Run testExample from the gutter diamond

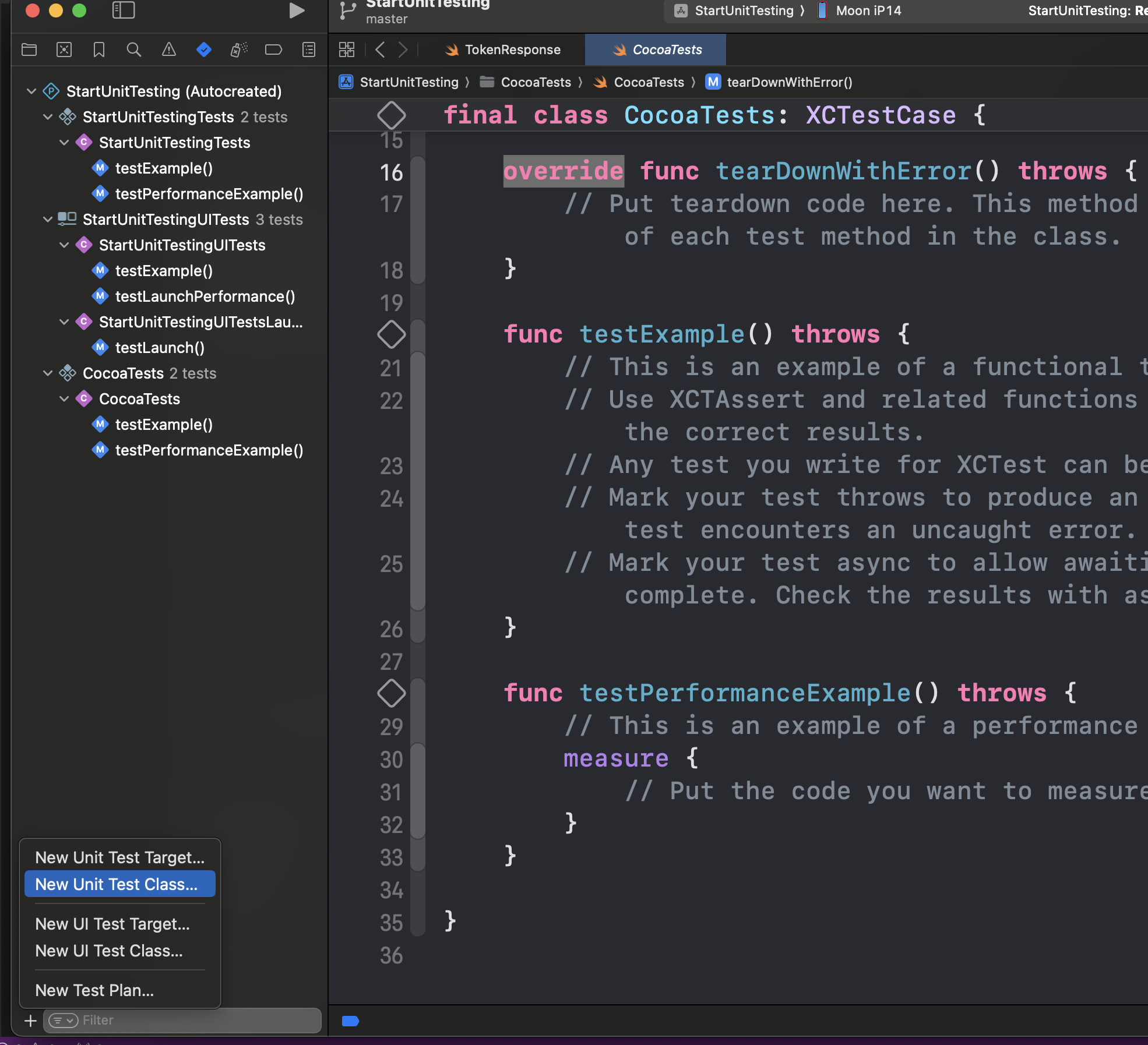pos(392,334)
